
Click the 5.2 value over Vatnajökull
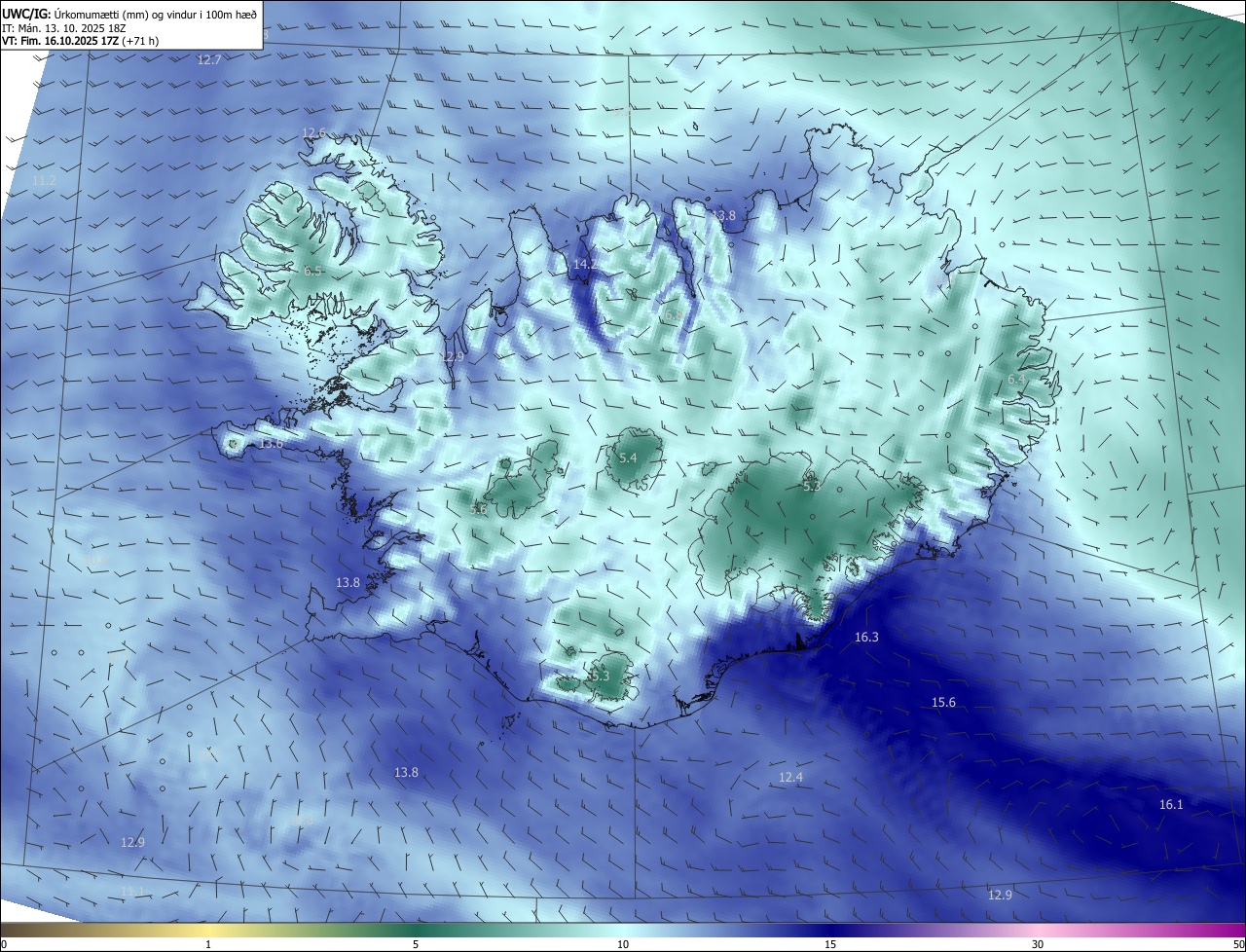(811, 486)
